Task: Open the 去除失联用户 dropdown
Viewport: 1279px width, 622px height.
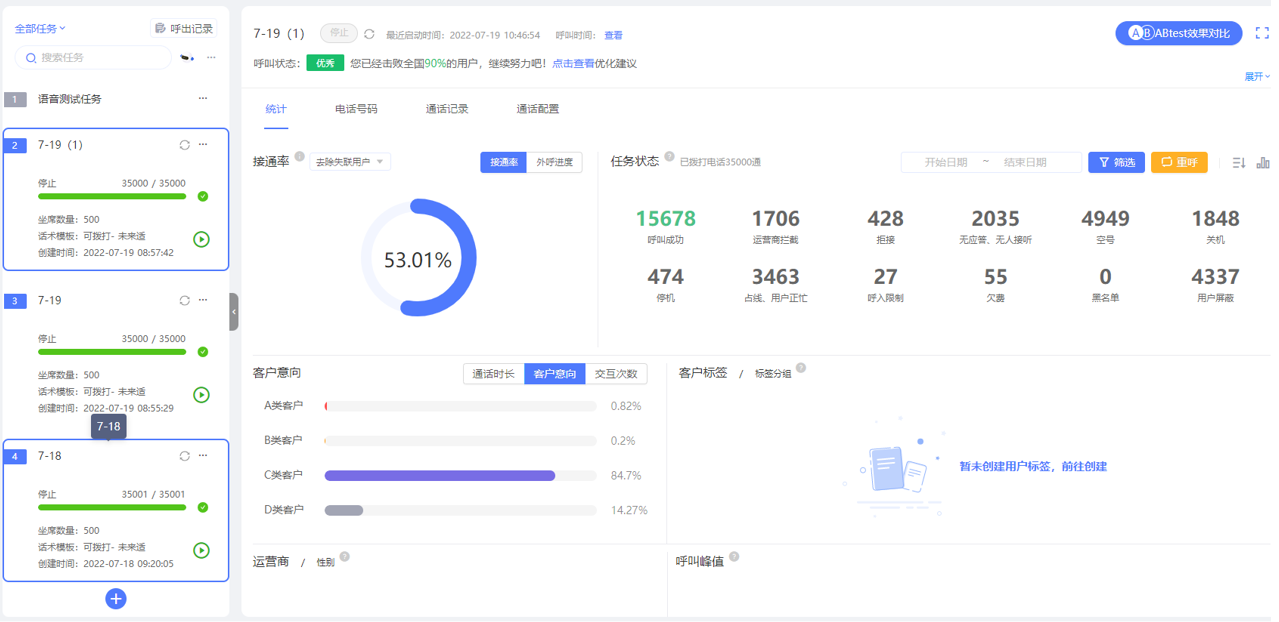Action: click(x=349, y=162)
